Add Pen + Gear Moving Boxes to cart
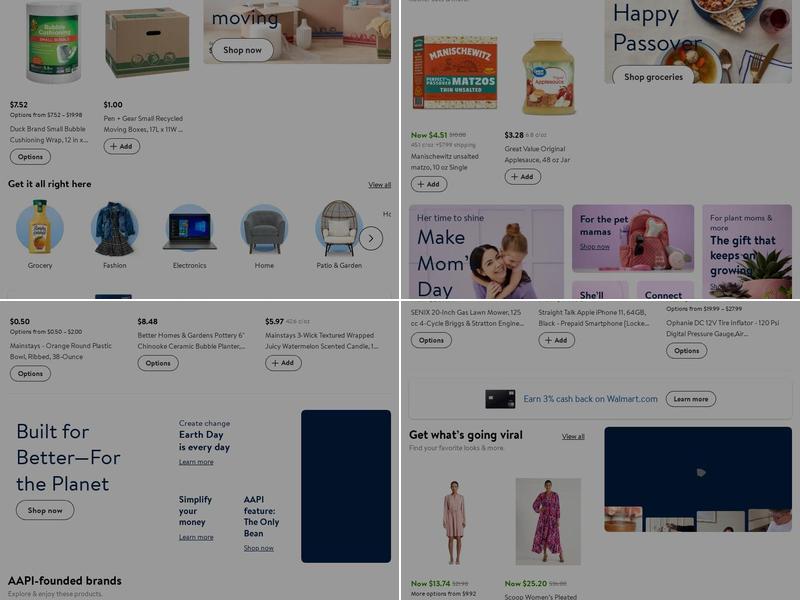The height and width of the screenshot is (600, 800). click(121, 146)
